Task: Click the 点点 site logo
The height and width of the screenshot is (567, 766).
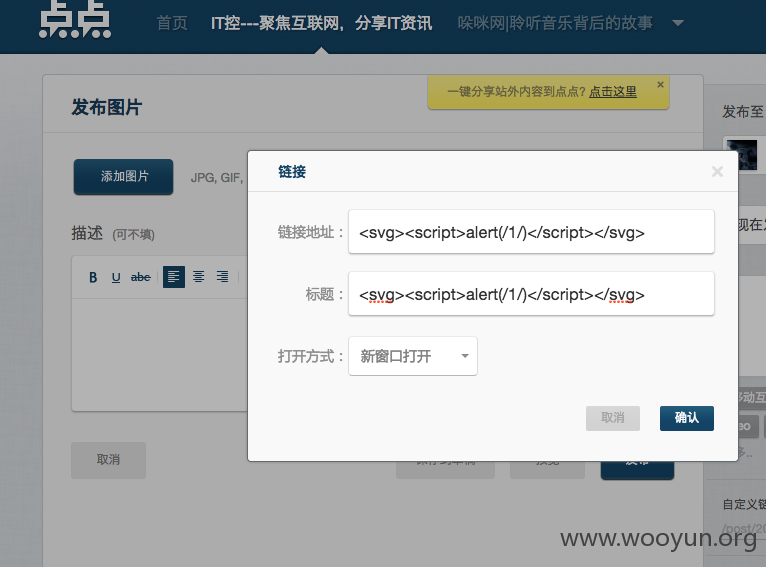Action: (75, 20)
